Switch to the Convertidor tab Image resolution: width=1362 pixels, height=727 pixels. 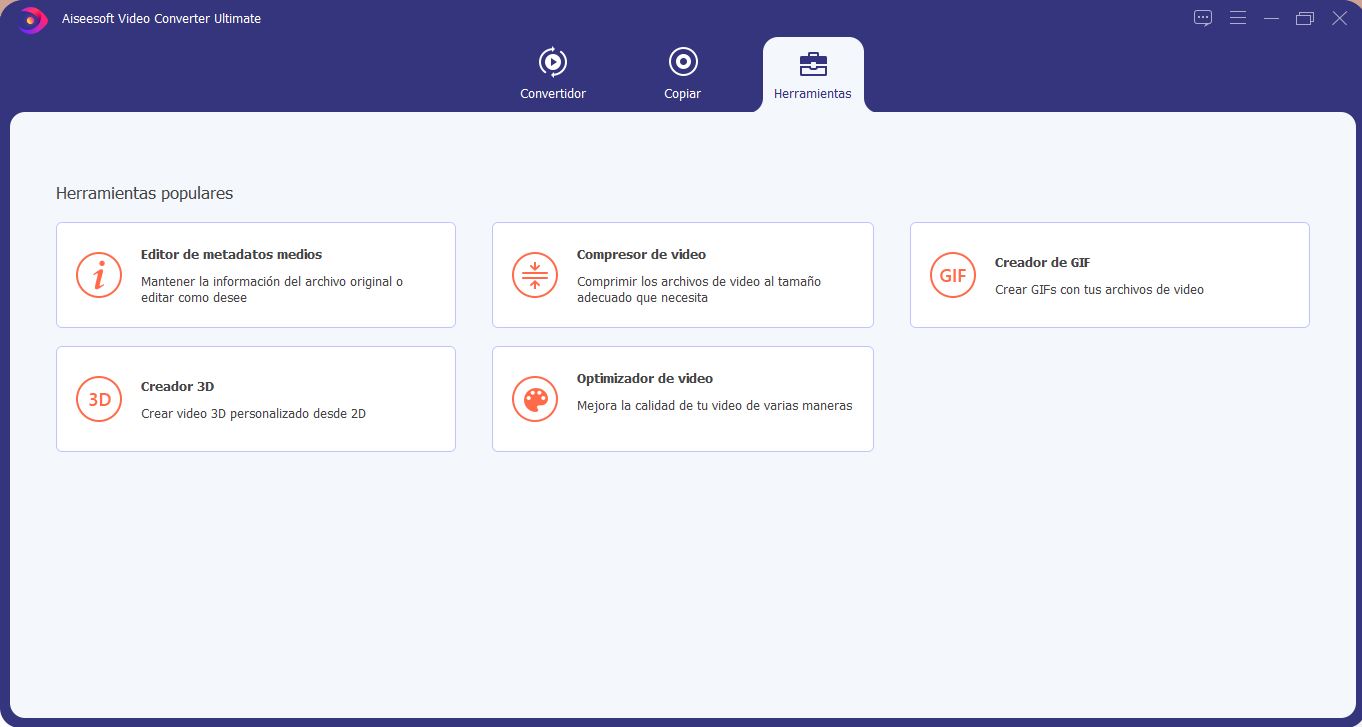pos(552,93)
